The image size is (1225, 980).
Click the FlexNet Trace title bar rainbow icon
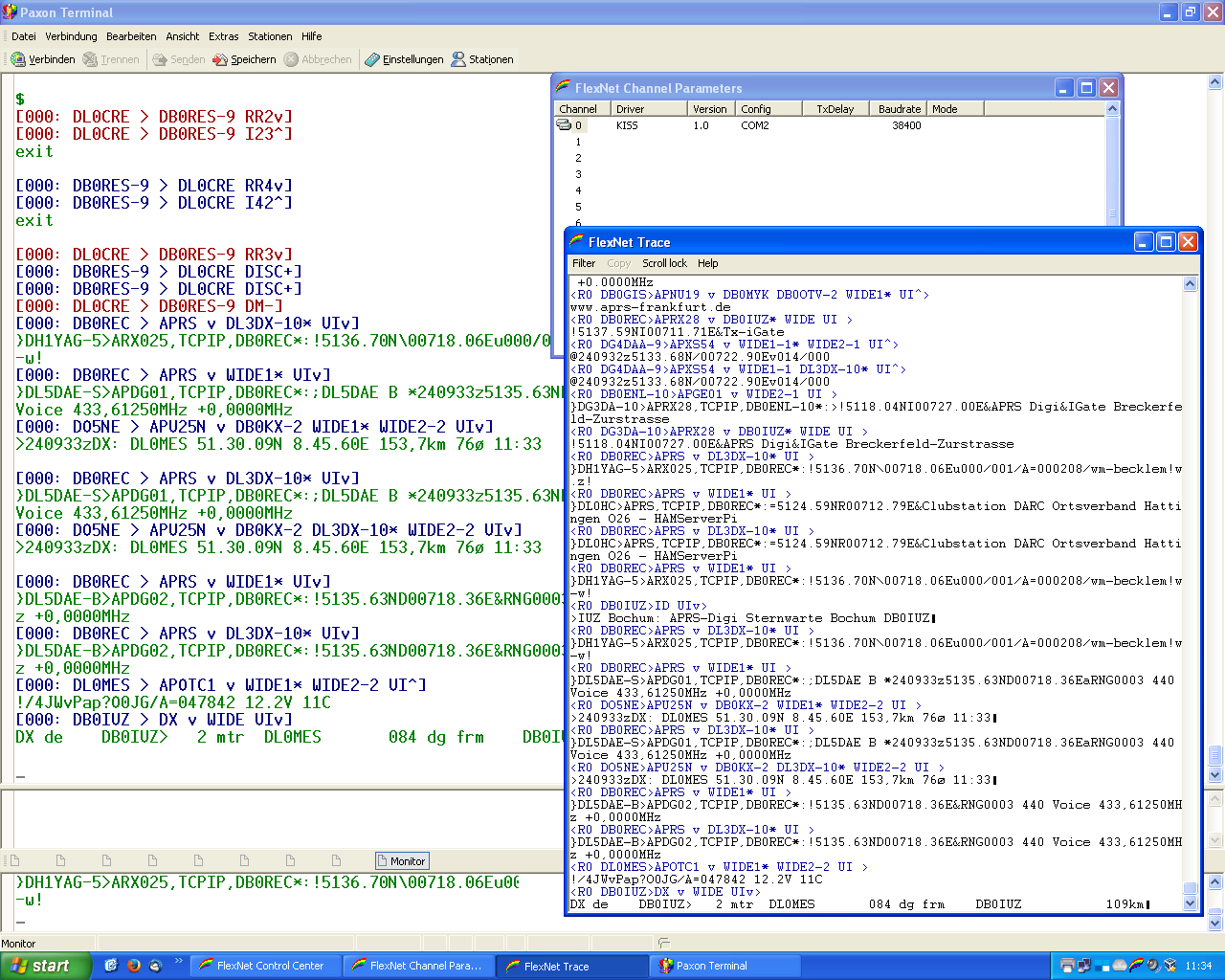(x=576, y=241)
